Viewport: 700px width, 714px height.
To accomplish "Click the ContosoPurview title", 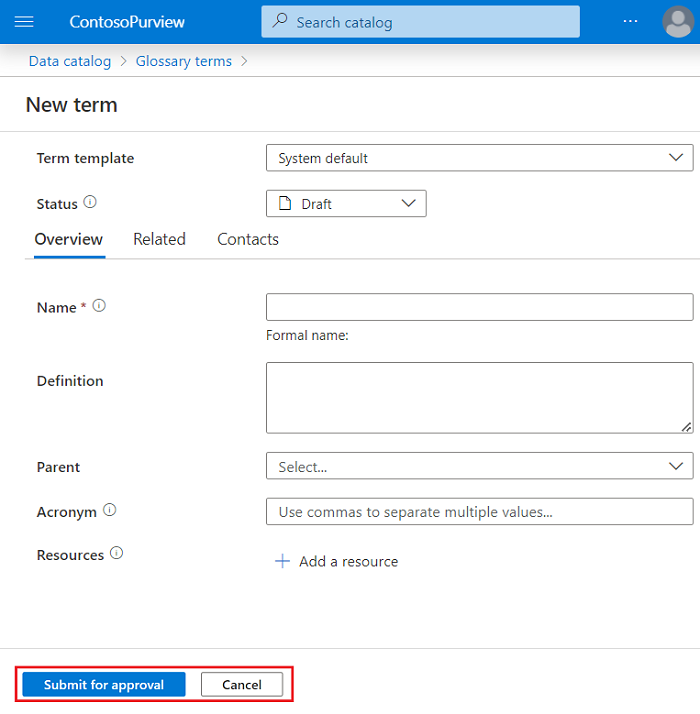I will point(127,22).
